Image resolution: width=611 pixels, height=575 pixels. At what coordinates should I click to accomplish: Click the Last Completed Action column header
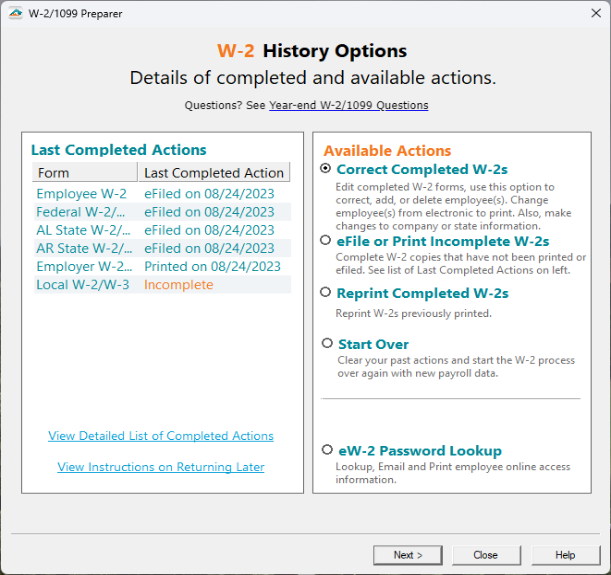[x=214, y=173]
